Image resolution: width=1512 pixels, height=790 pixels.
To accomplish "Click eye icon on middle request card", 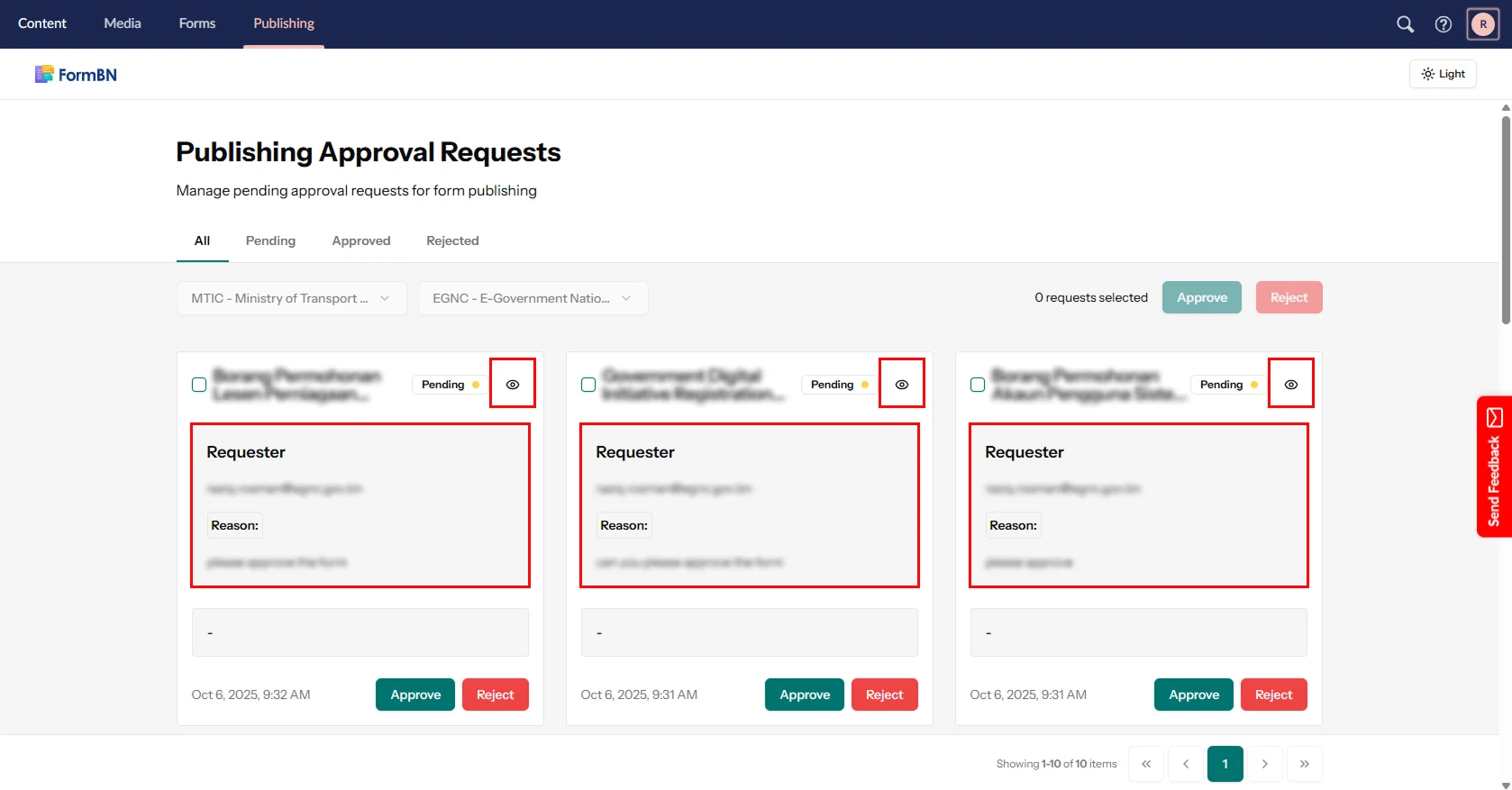I will click(x=902, y=385).
